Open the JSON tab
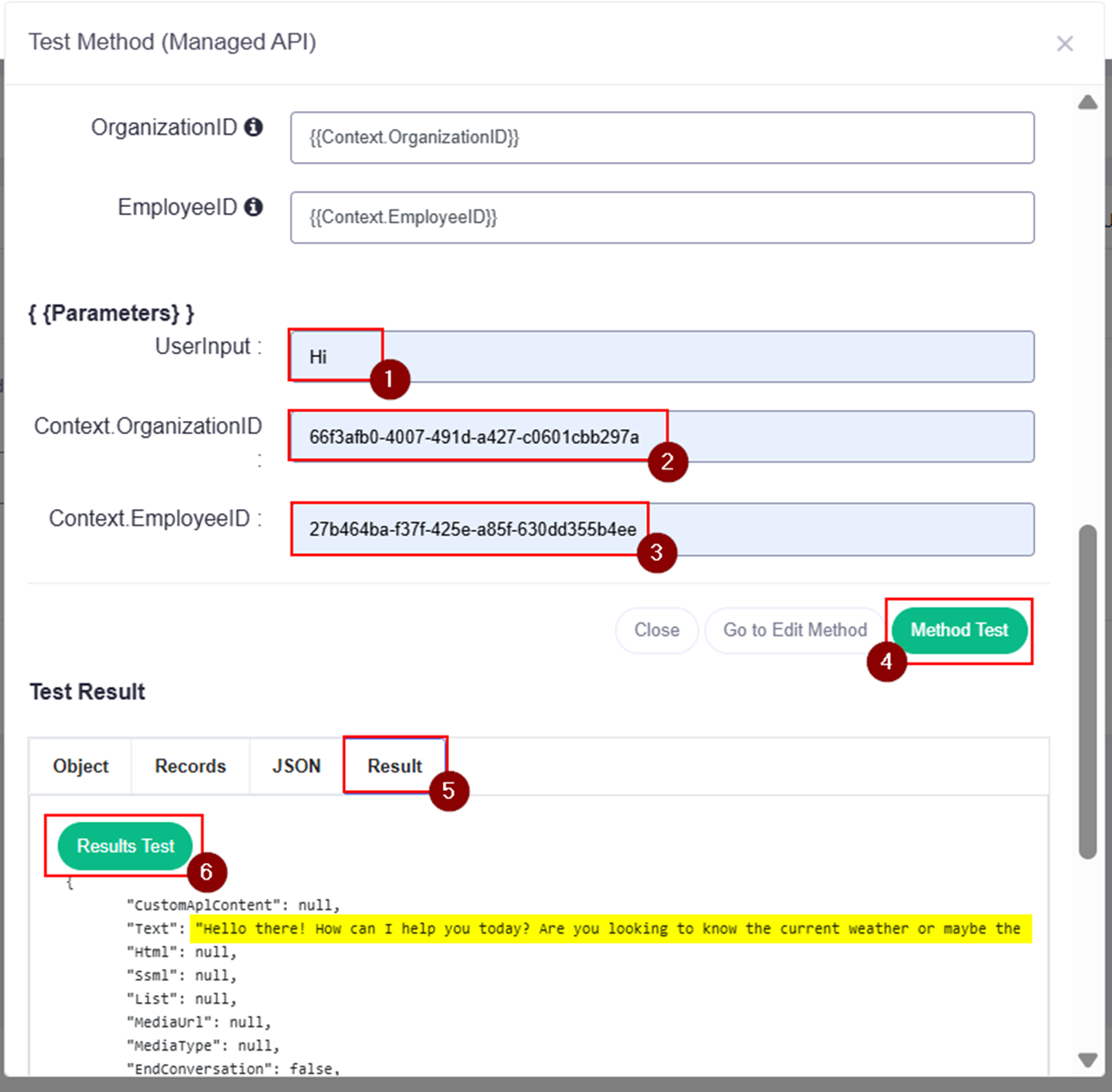This screenshot has height=1092, width=1112. point(296,766)
